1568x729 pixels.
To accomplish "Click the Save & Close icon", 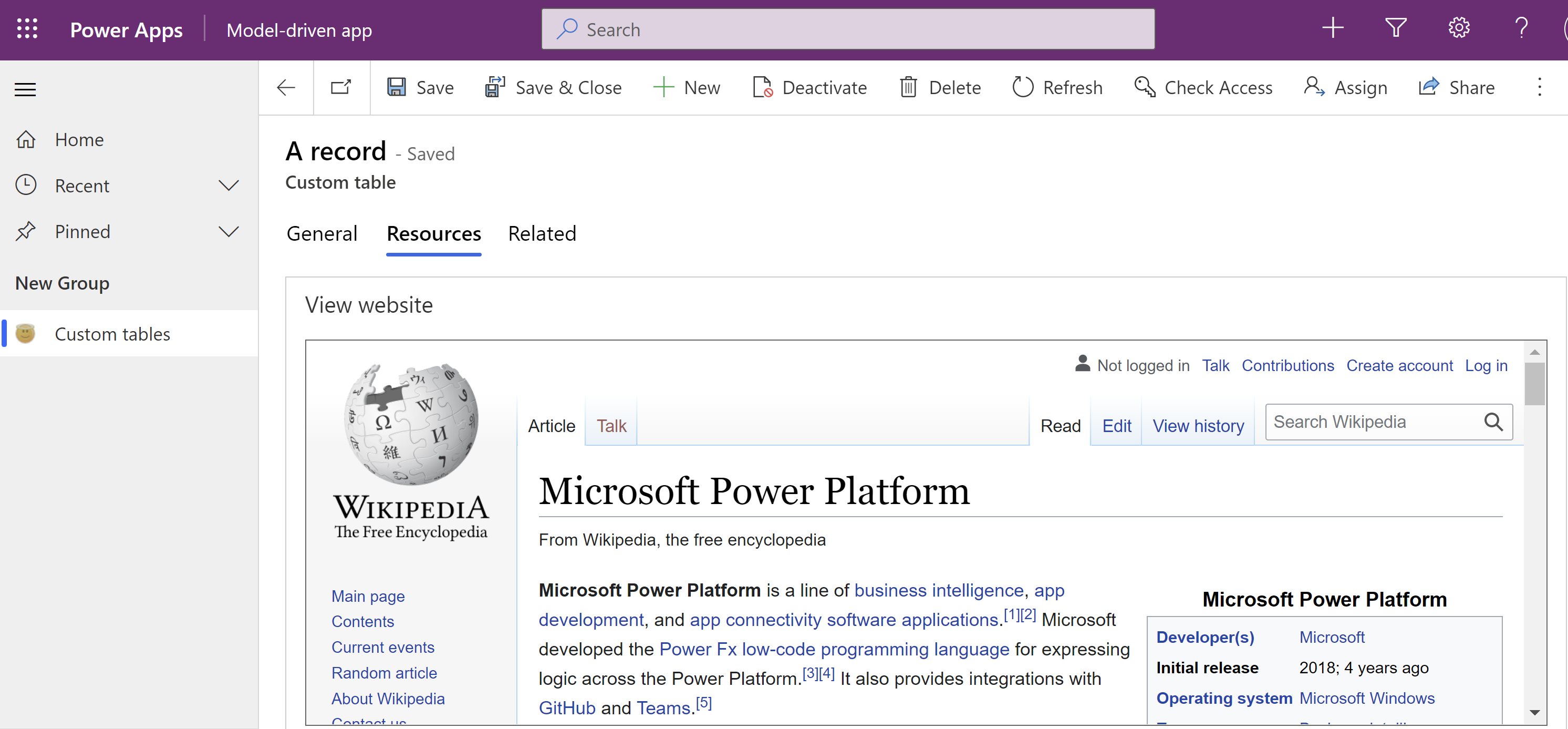I will tap(494, 87).
